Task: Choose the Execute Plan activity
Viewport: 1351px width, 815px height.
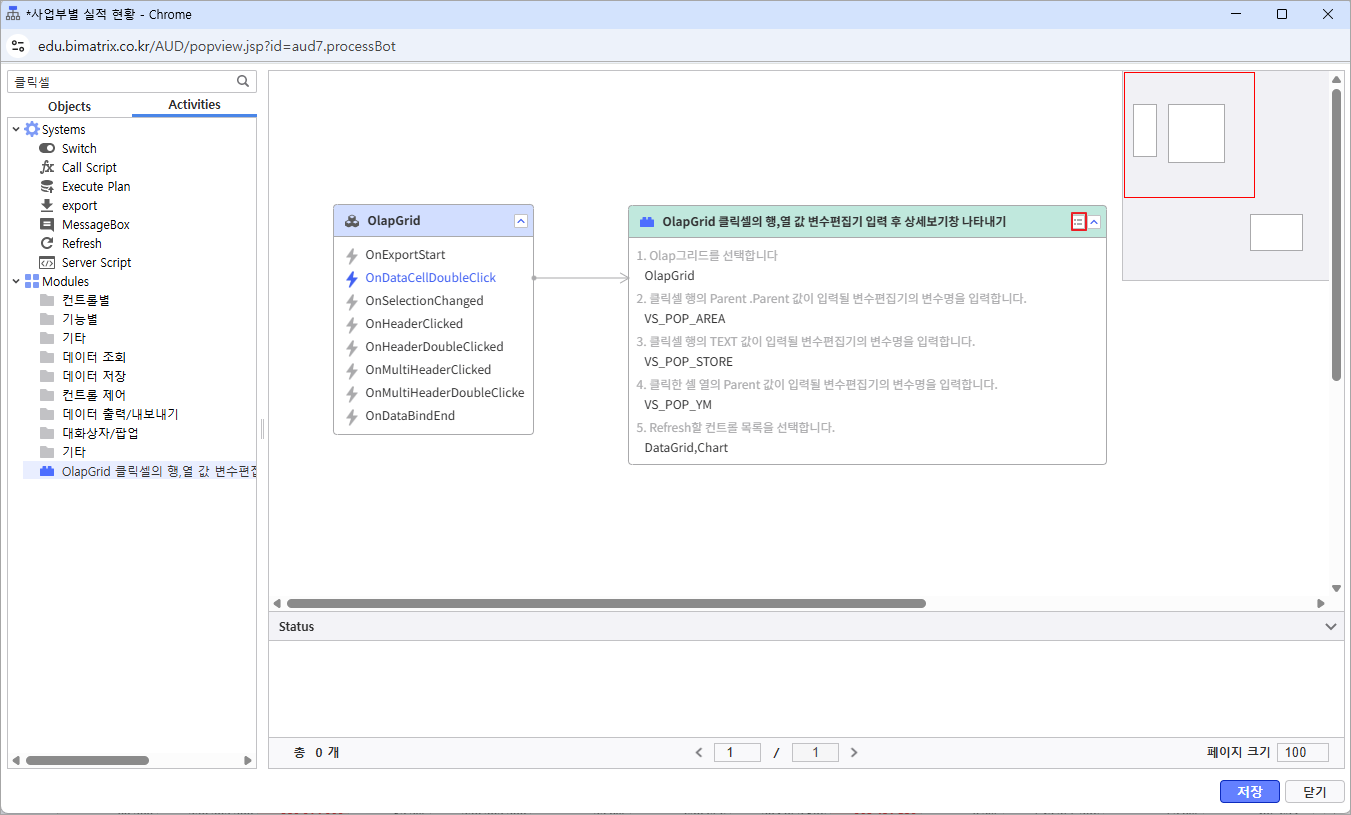Action: 95,187
